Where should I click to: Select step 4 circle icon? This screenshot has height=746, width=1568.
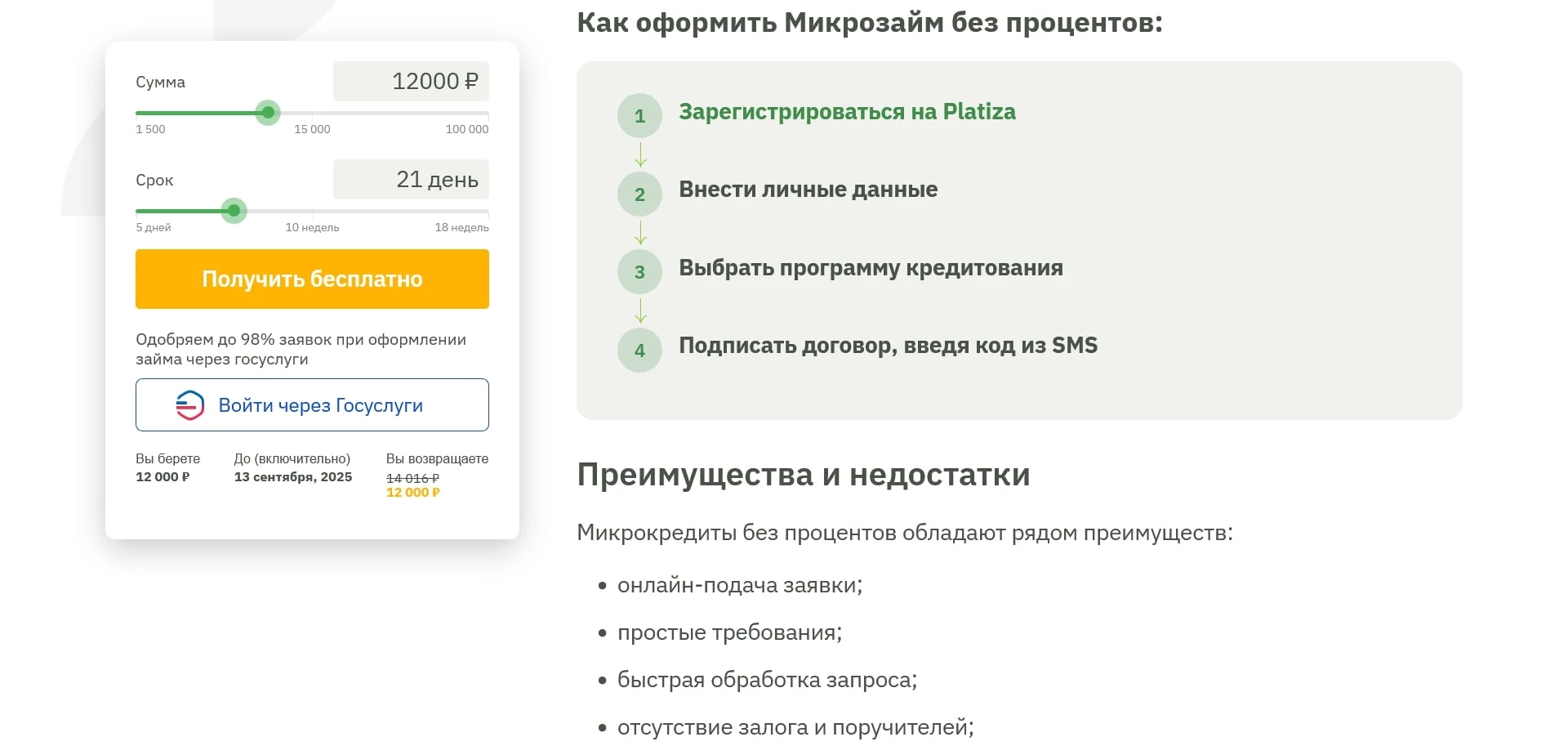(x=640, y=350)
